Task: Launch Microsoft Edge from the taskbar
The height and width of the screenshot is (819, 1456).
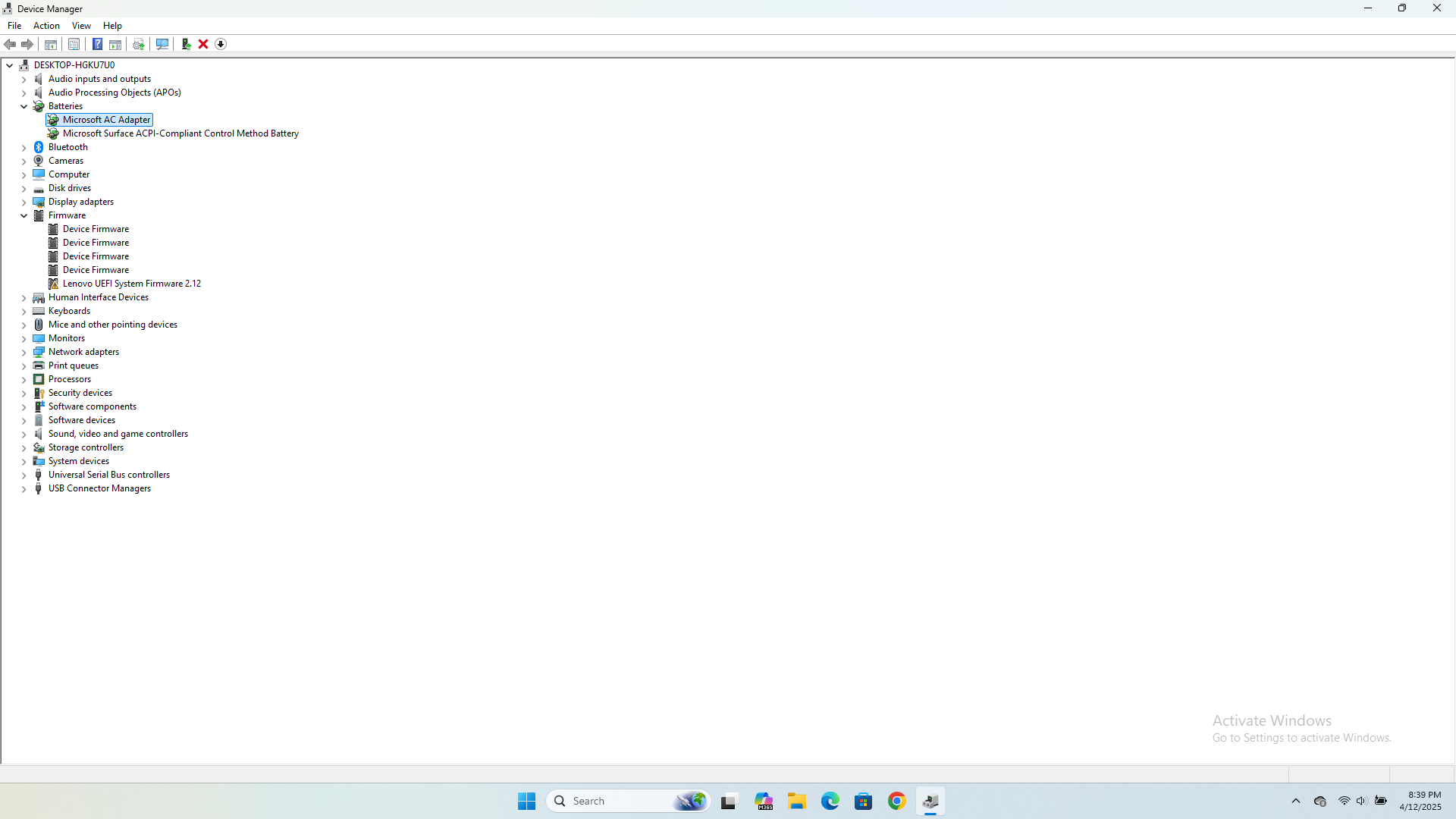Action: 830,801
